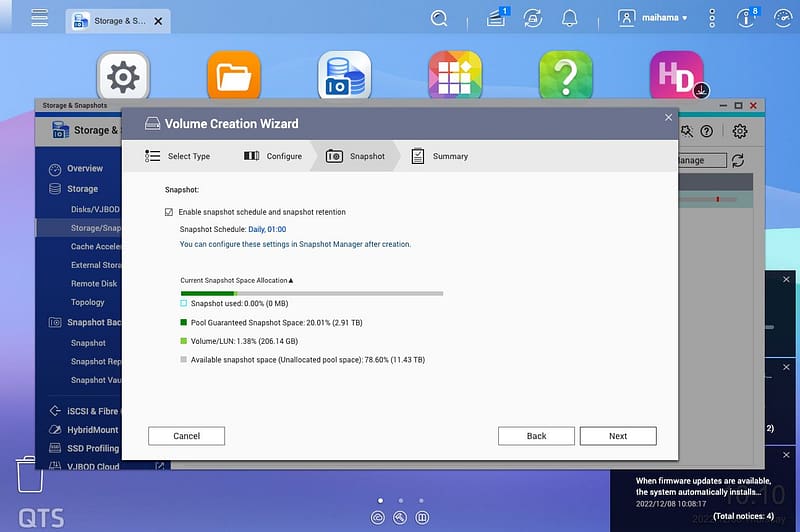
Task: Switch to the third desktop page dot
Action: pos(421,500)
